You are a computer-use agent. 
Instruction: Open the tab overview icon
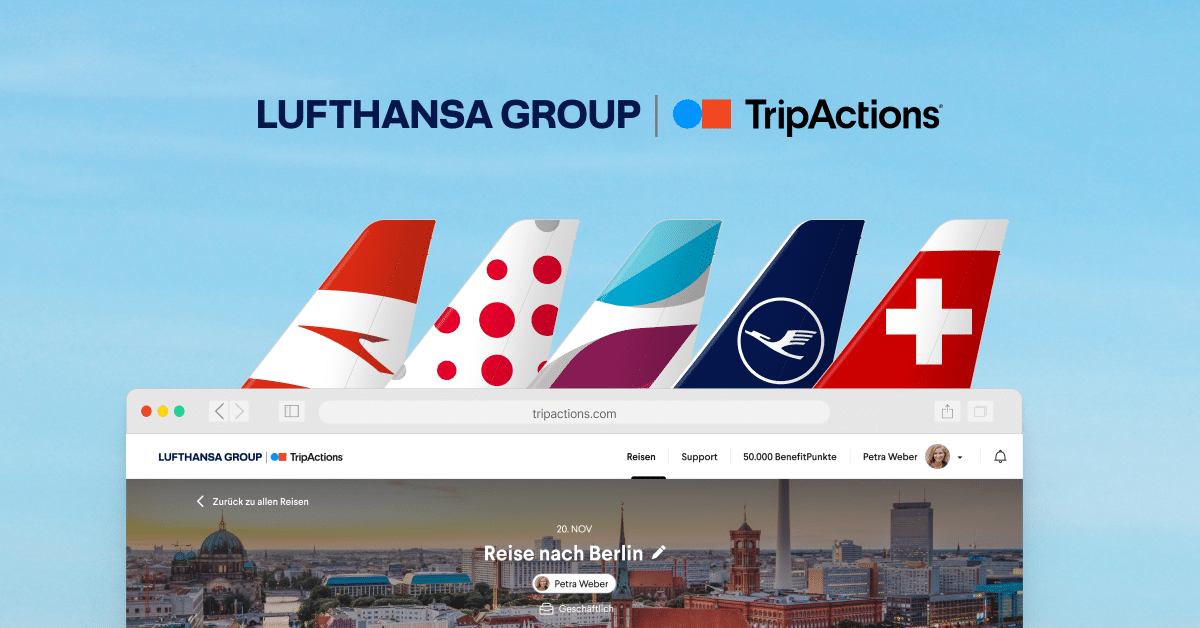(980, 411)
